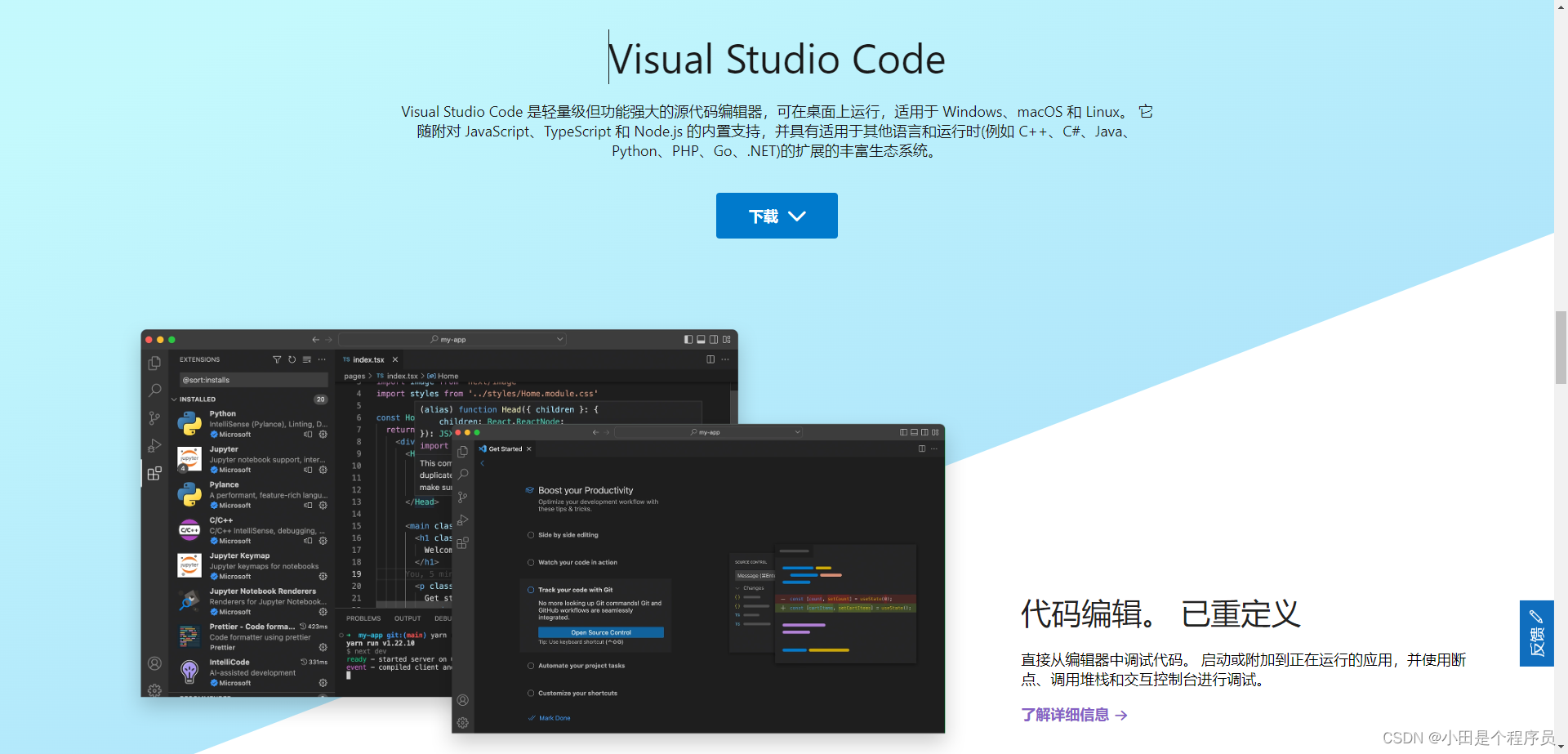Click the Mark Done link
The image size is (1568, 754).
pyautogui.click(x=550, y=718)
